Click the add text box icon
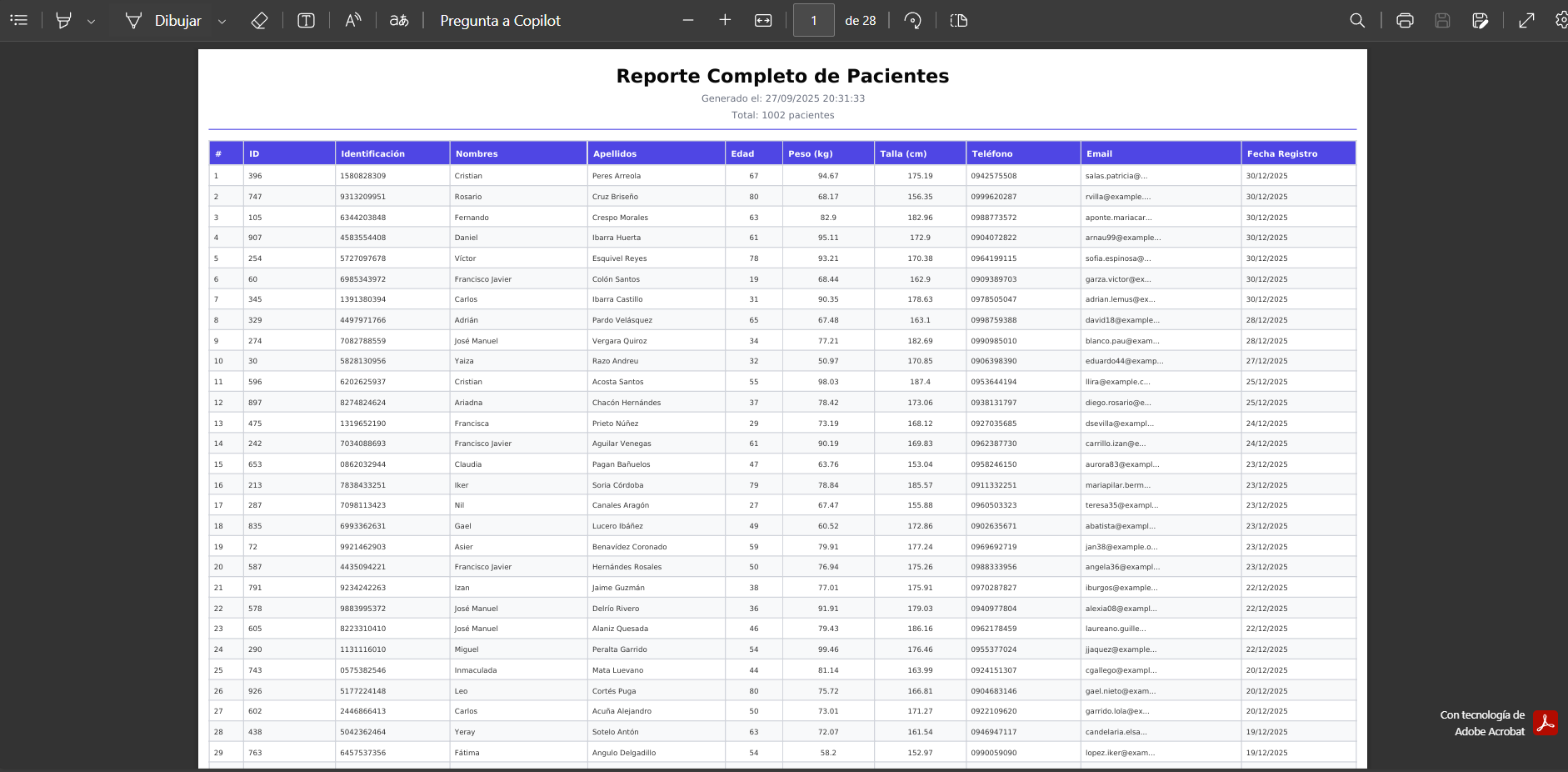The image size is (1568, 772). (306, 21)
